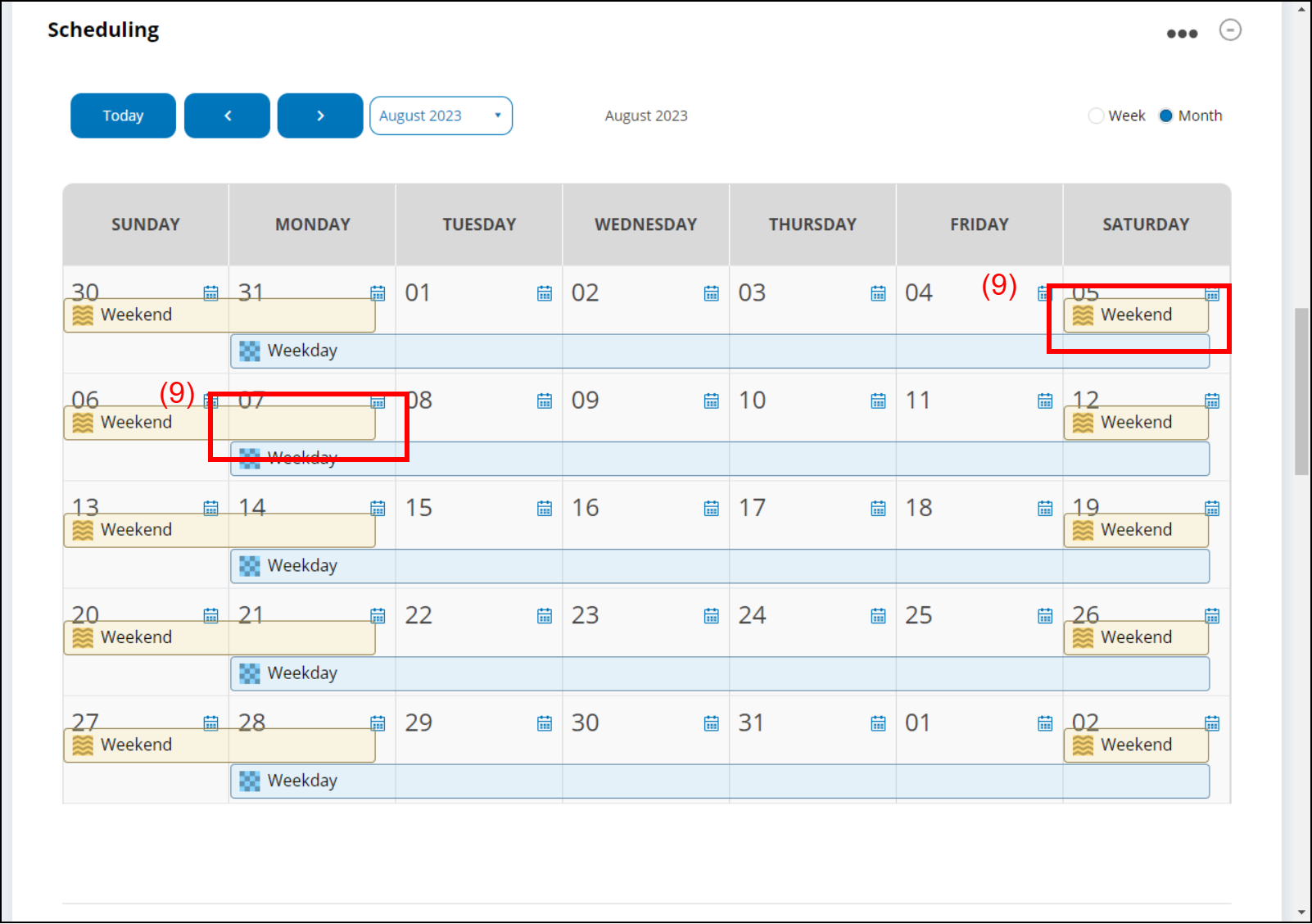
Task: Click calendar icon on Friday 18
Action: pos(1045,509)
